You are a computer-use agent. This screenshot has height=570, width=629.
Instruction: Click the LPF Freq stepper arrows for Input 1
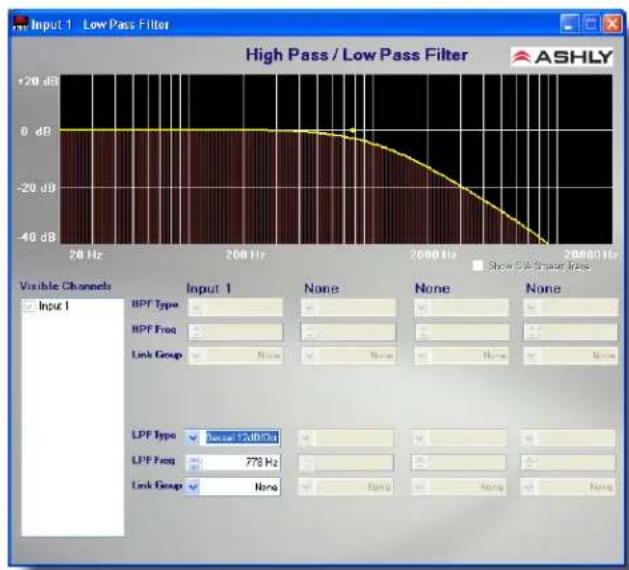tap(194, 462)
